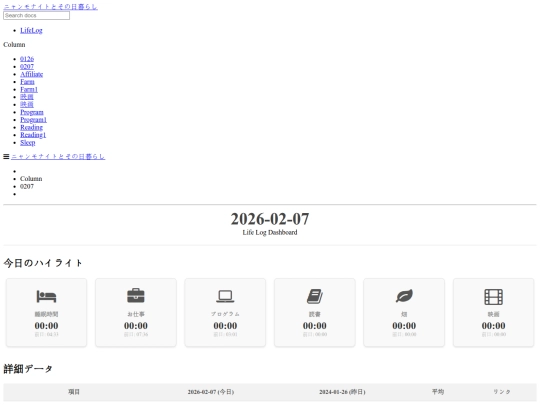The height and width of the screenshot is (405, 540).
Task: Click the 00:00 value on the プログラム card
Action: (x=225, y=326)
